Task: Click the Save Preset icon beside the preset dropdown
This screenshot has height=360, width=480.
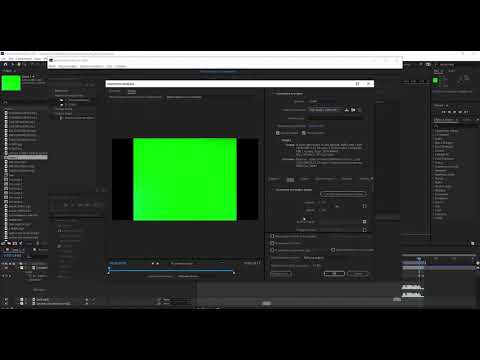Action: pos(347,110)
